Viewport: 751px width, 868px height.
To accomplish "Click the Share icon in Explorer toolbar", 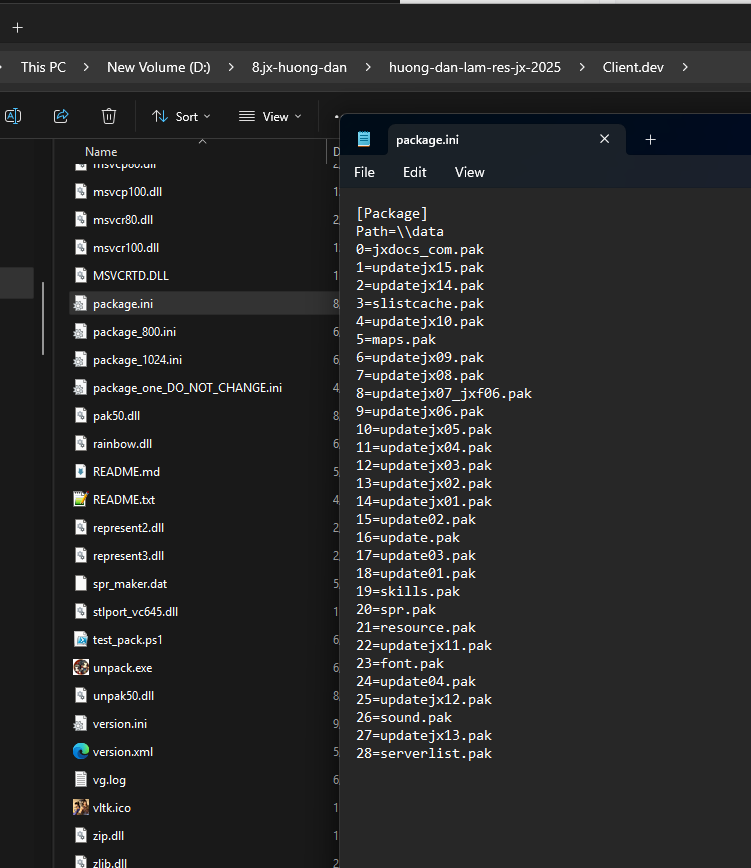I will 61,116.
